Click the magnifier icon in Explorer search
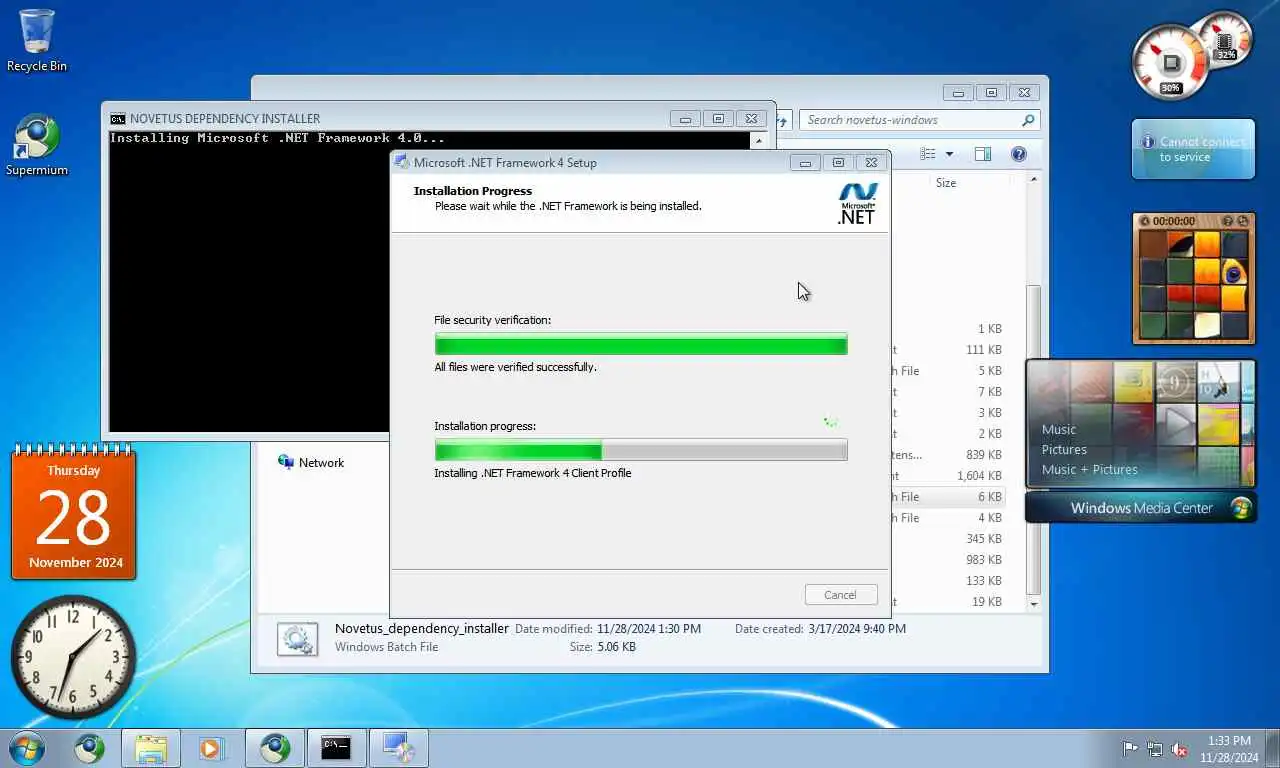The width and height of the screenshot is (1280, 768). coord(1027,120)
